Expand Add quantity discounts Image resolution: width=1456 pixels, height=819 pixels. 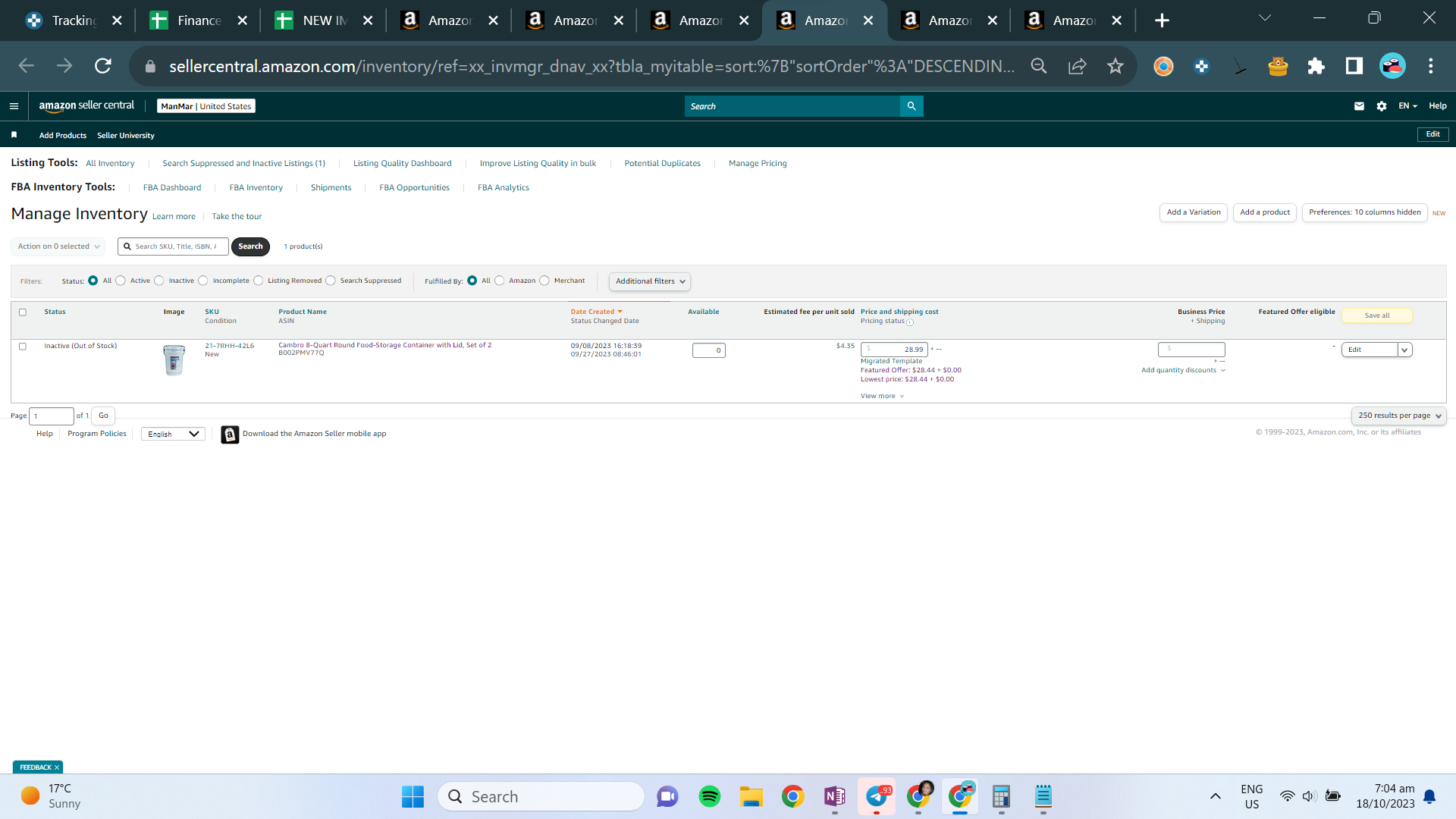(1183, 370)
